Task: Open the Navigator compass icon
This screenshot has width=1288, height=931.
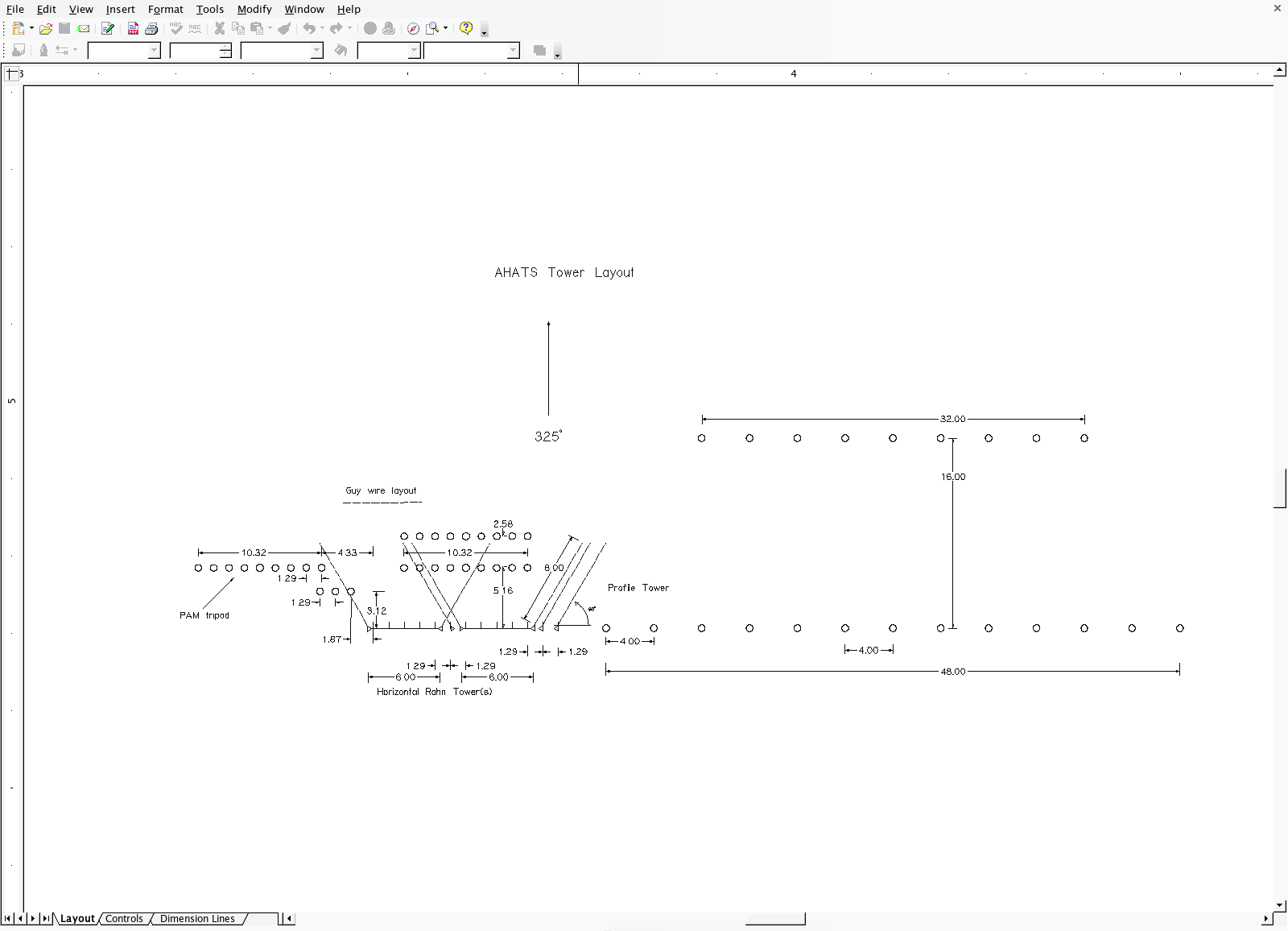Action: tap(413, 28)
